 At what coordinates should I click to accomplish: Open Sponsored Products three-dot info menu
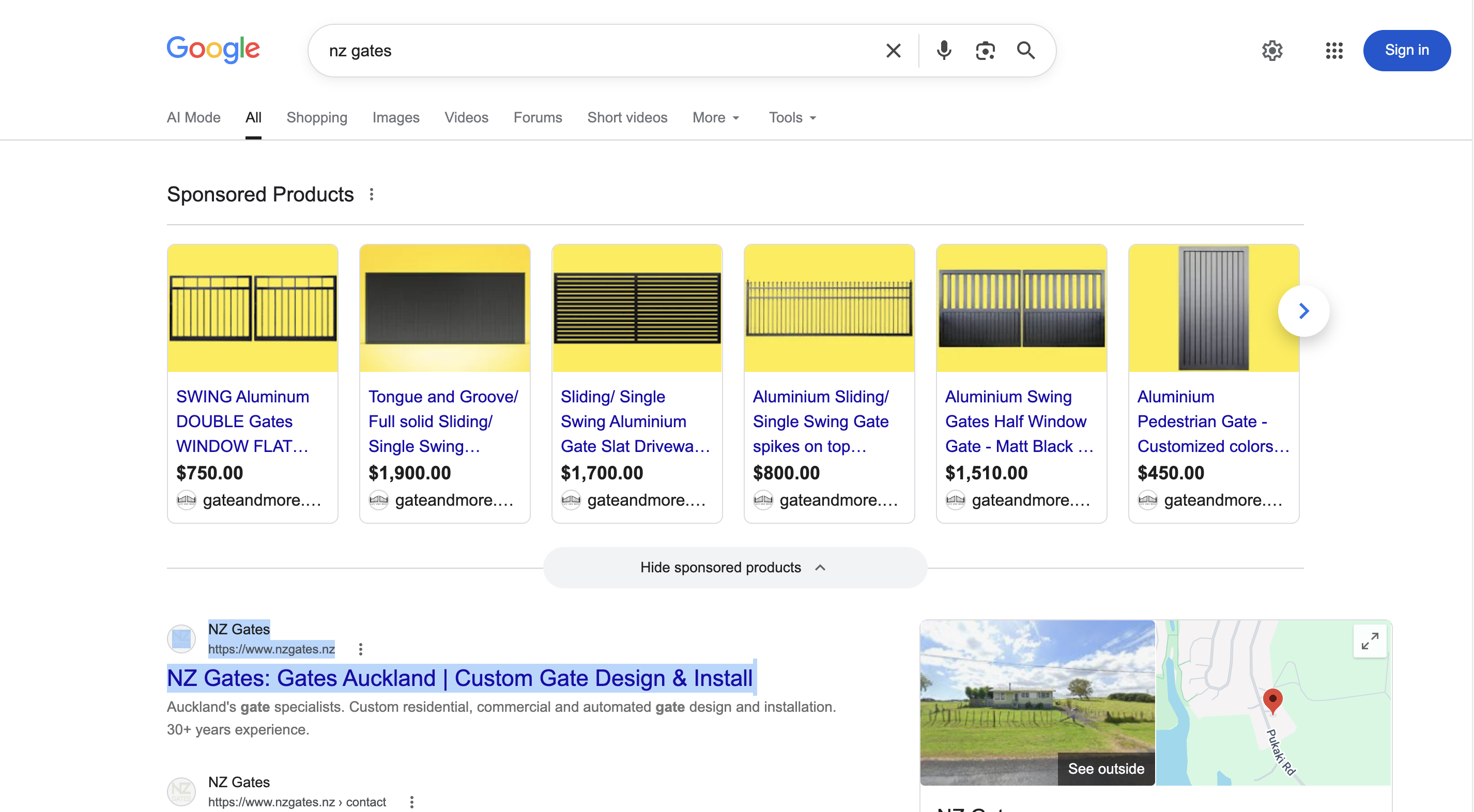point(372,194)
